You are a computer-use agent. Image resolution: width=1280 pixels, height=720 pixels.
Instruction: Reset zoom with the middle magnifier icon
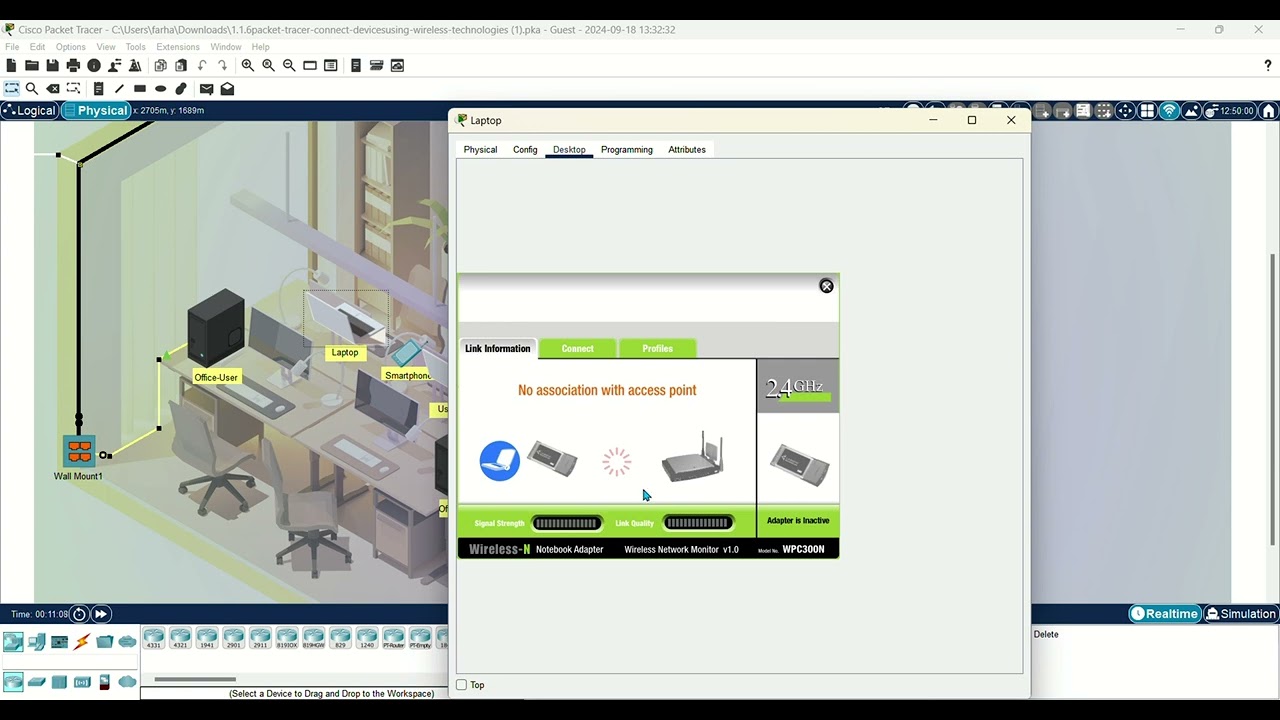click(x=268, y=65)
